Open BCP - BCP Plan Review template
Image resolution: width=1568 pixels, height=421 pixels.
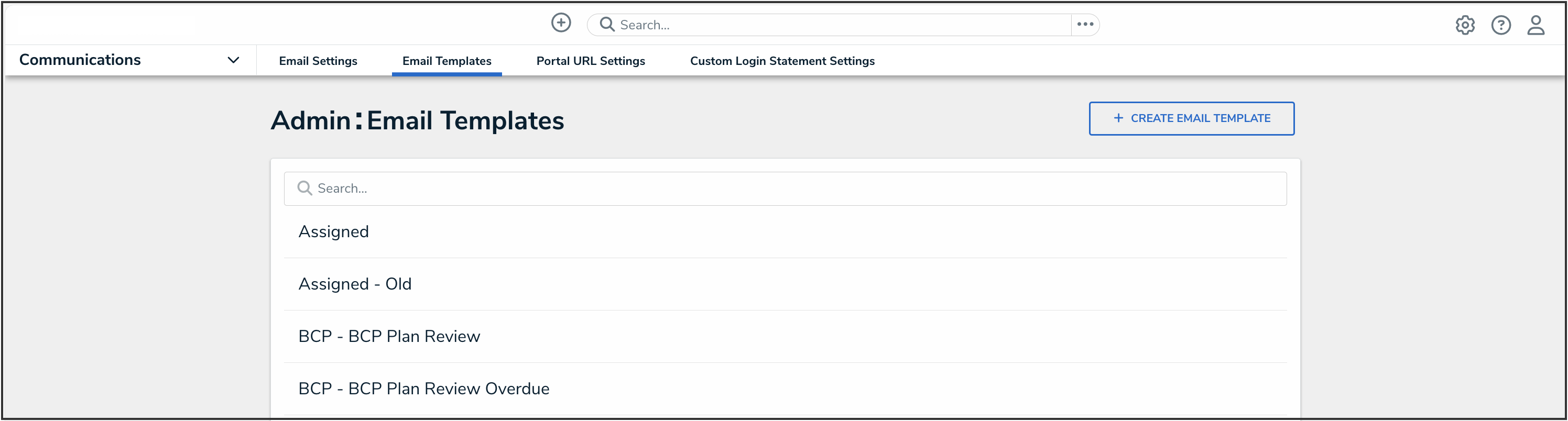389,337
